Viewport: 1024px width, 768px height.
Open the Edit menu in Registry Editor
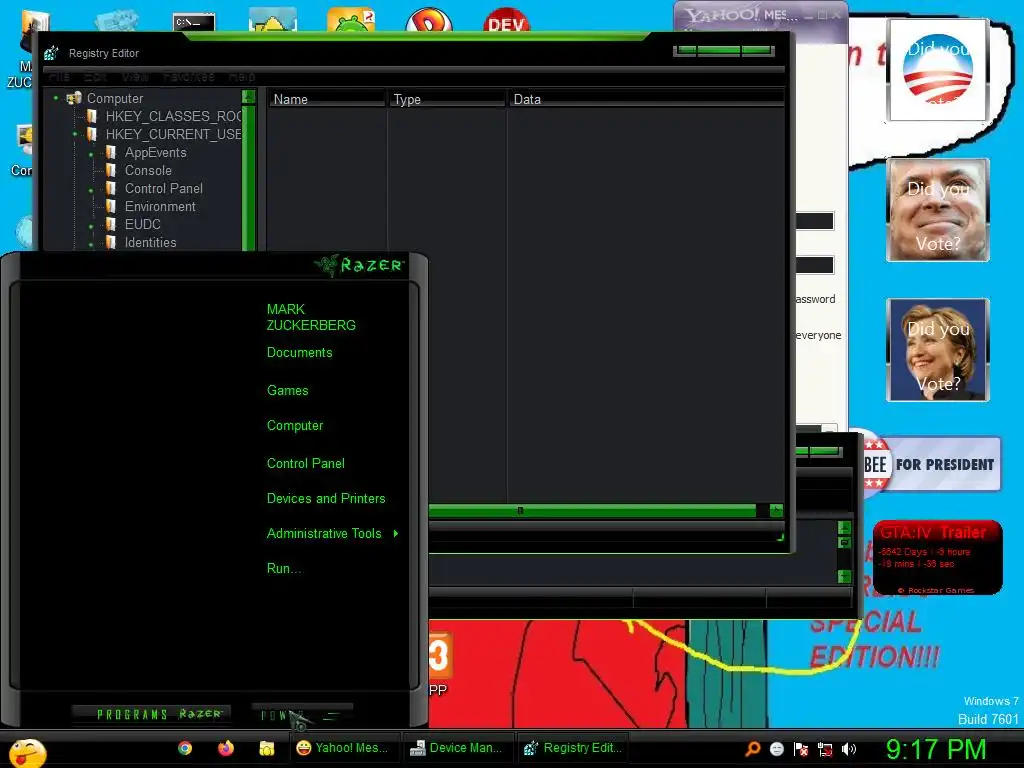point(95,76)
